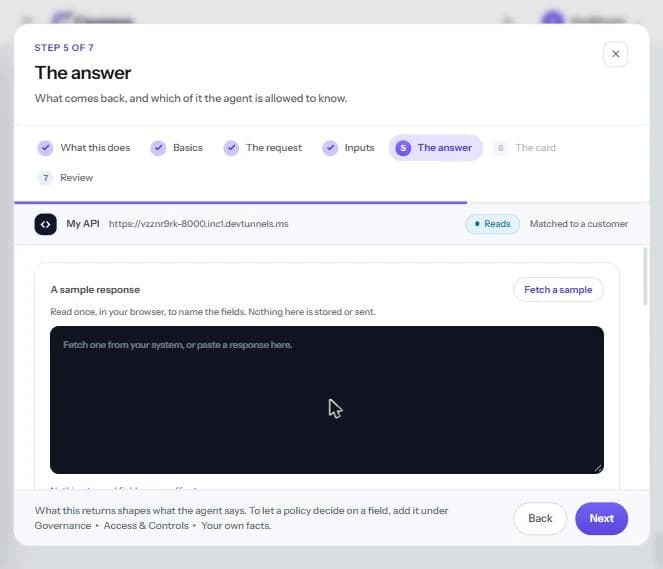Click the step 5 number badge
663x569 pixels.
[x=403, y=148]
